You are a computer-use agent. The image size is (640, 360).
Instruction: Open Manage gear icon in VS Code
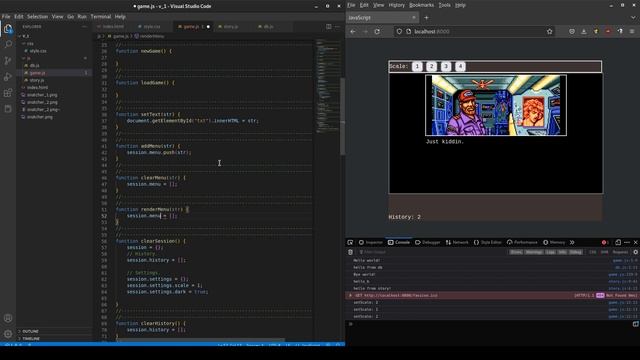click(x=8, y=334)
